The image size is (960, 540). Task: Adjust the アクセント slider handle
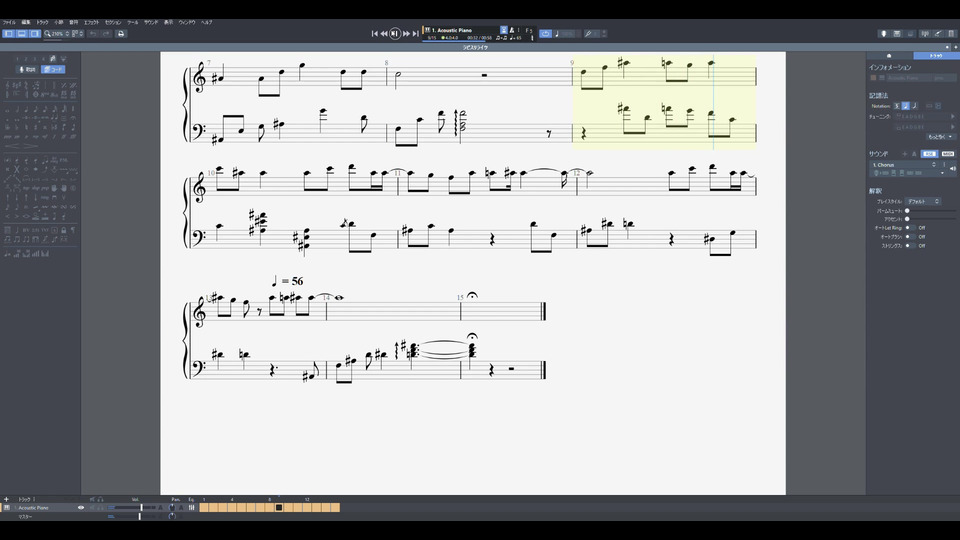click(907, 219)
